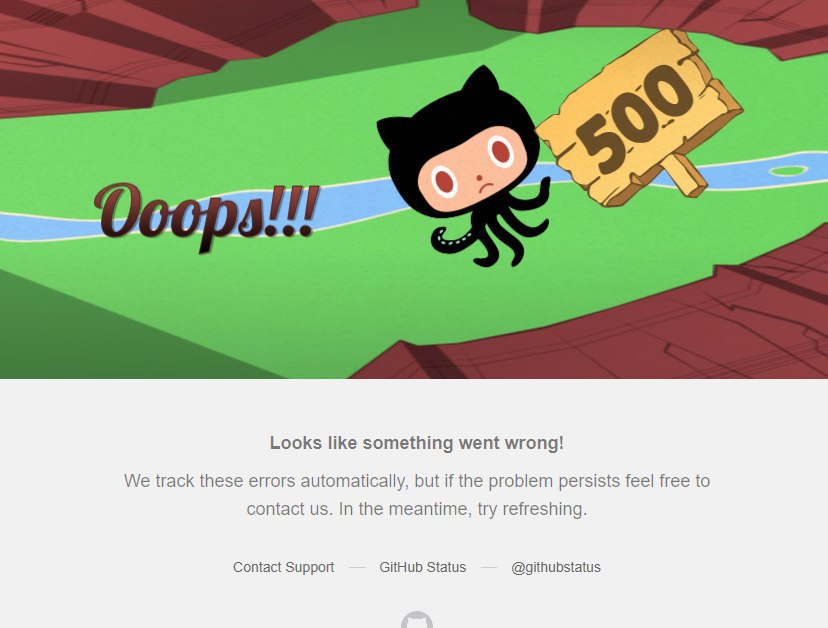The image size is (828, 628).
Task: Click the Ooops!!! title text
Action: (207, 216)
